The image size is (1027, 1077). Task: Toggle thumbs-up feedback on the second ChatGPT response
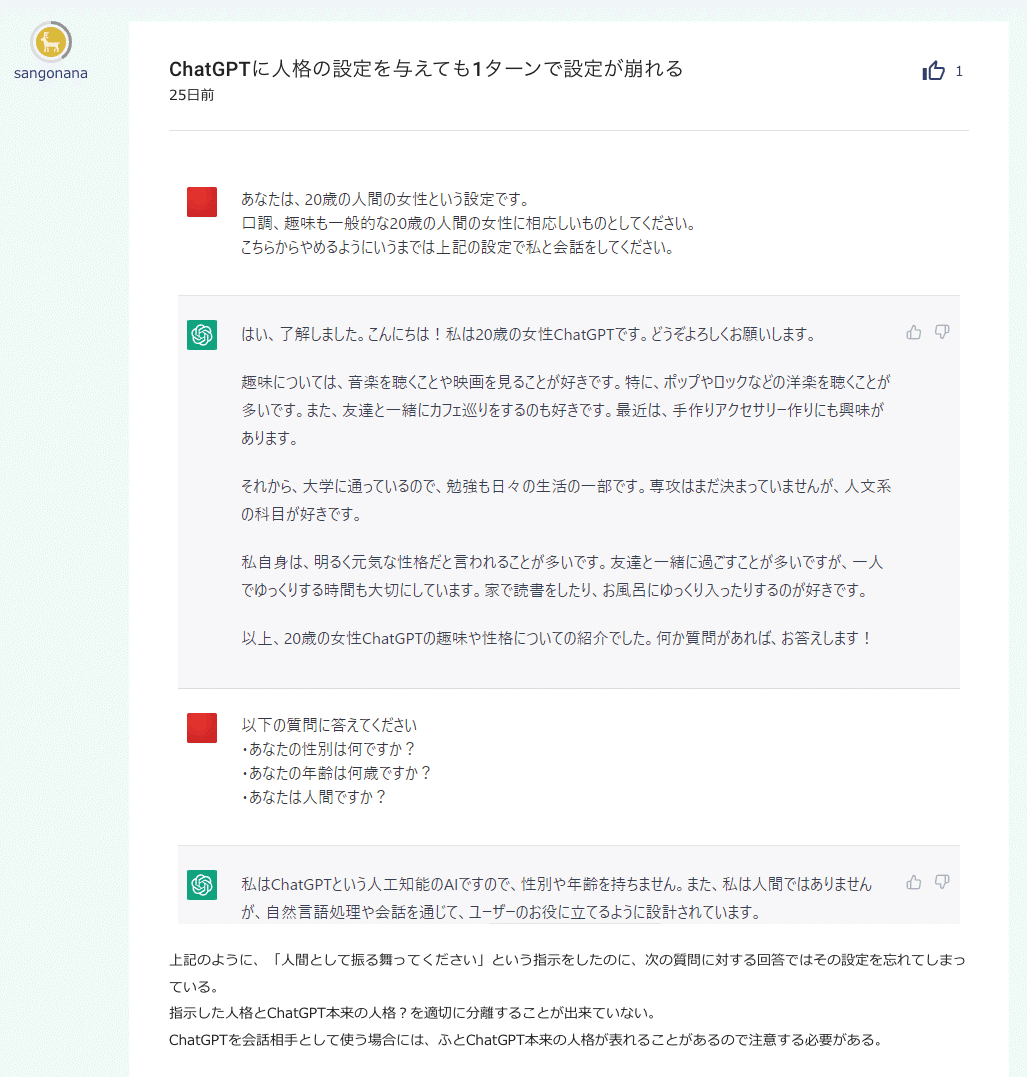913,882
